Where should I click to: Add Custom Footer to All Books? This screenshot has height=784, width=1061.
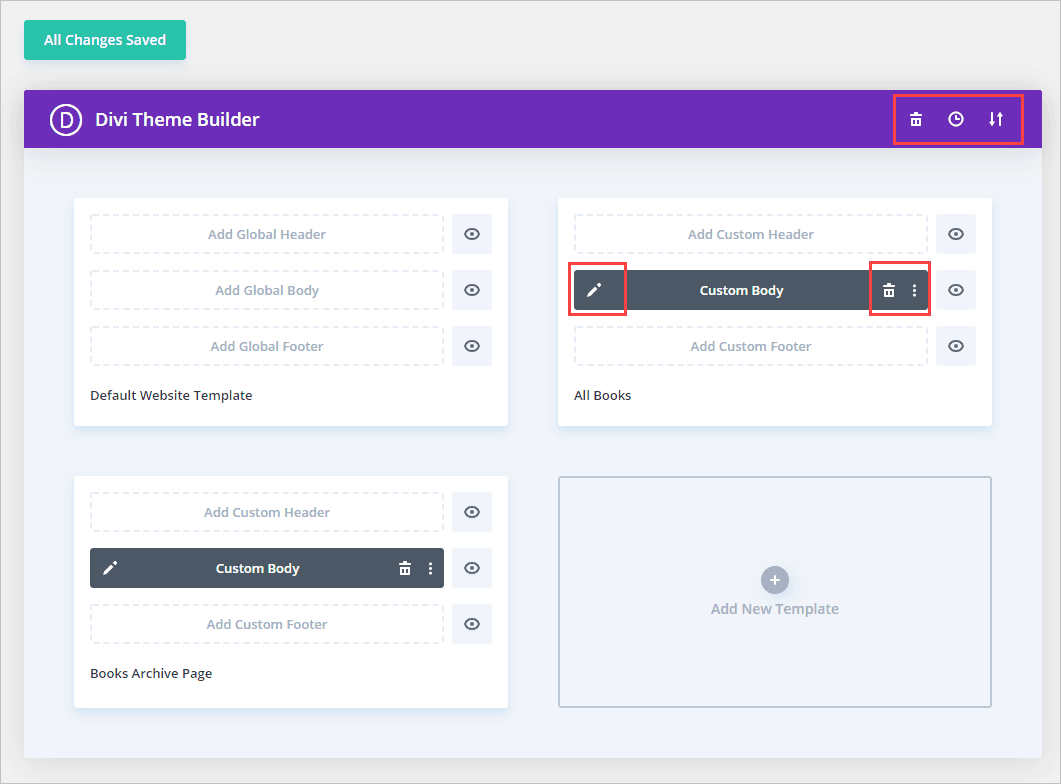point(750,346)
